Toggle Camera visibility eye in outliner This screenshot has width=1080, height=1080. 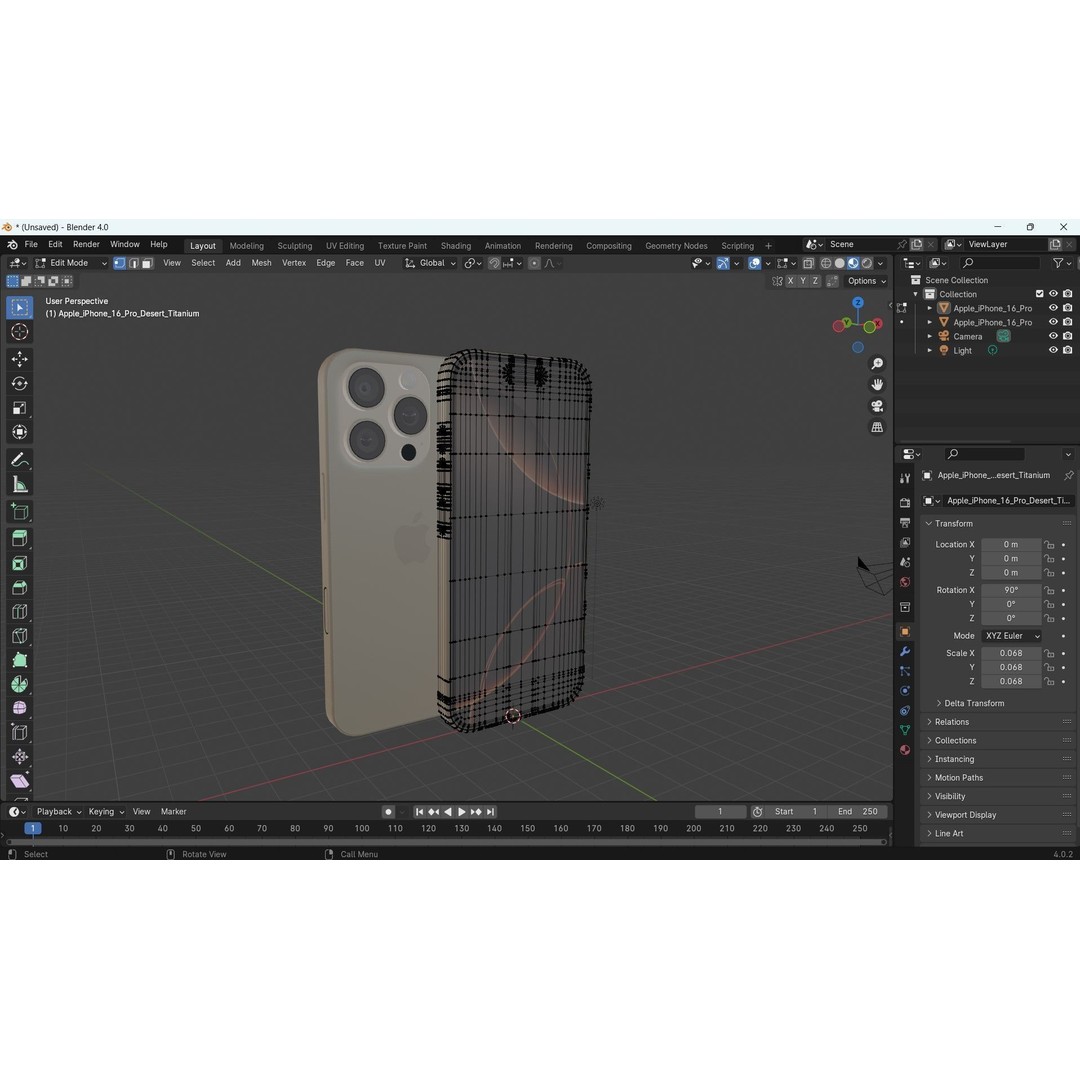click(1053, 336)
